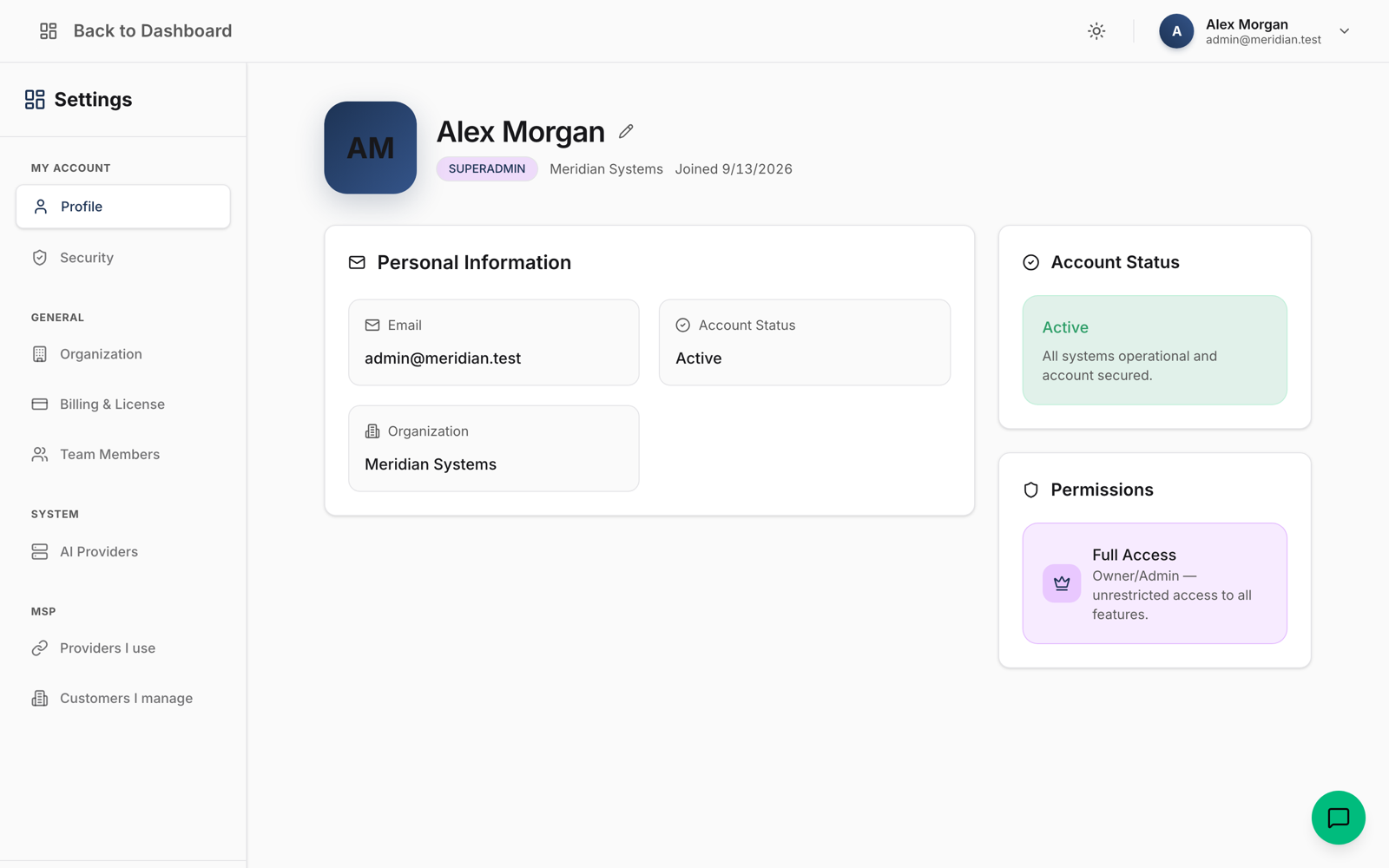Click the dashboard grid icon in top bar

tap(49, 31)
